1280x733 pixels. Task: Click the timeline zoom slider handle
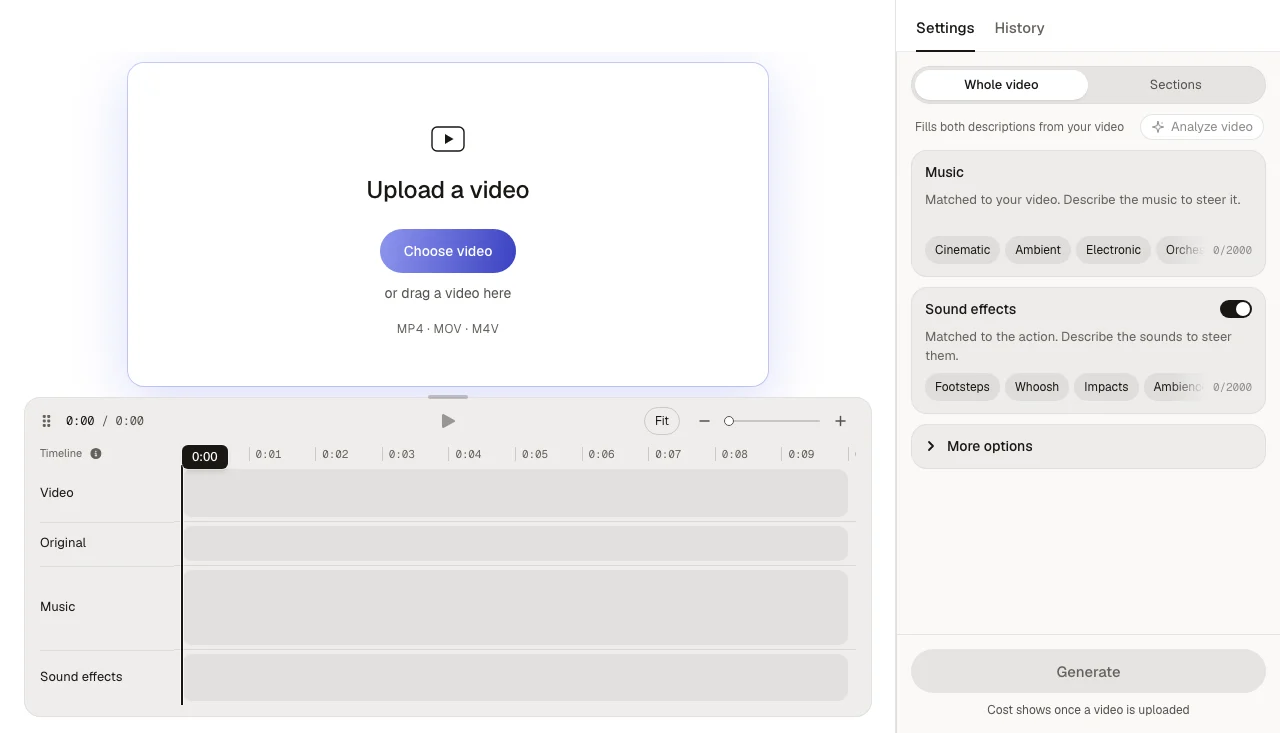click(x=729, y=421)
